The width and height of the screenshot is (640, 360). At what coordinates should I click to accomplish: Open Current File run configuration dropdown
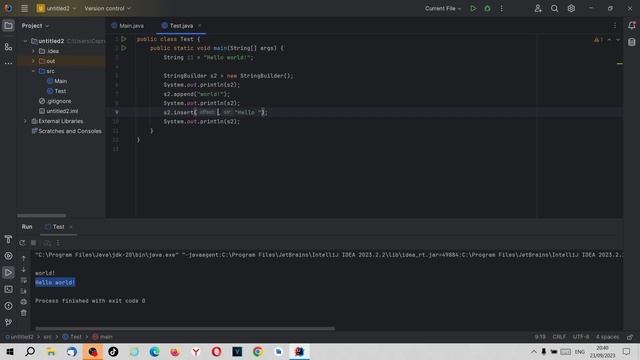(x=443, y=8)
